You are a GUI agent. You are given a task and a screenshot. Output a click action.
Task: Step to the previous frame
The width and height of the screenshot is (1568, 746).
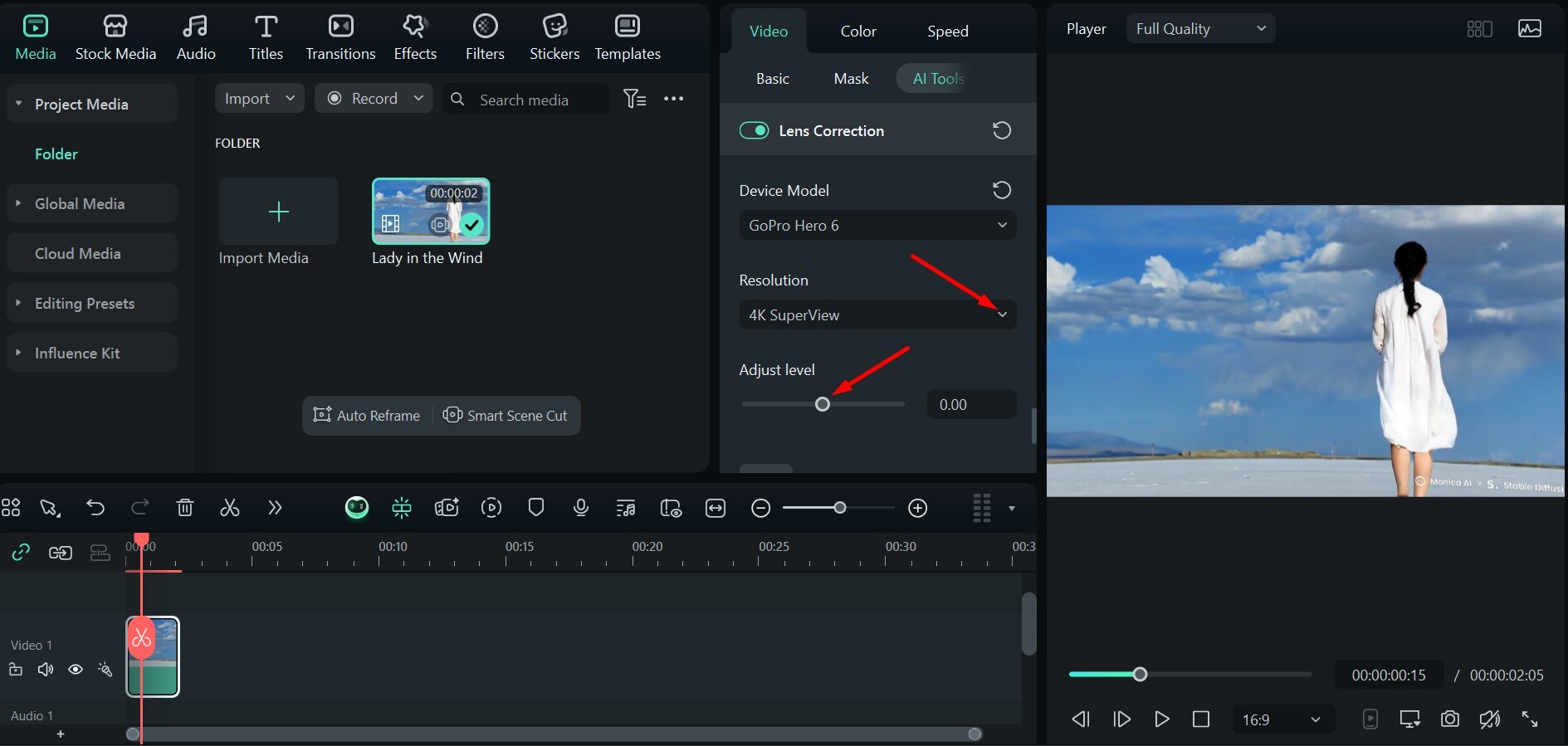pos(1081,719)
